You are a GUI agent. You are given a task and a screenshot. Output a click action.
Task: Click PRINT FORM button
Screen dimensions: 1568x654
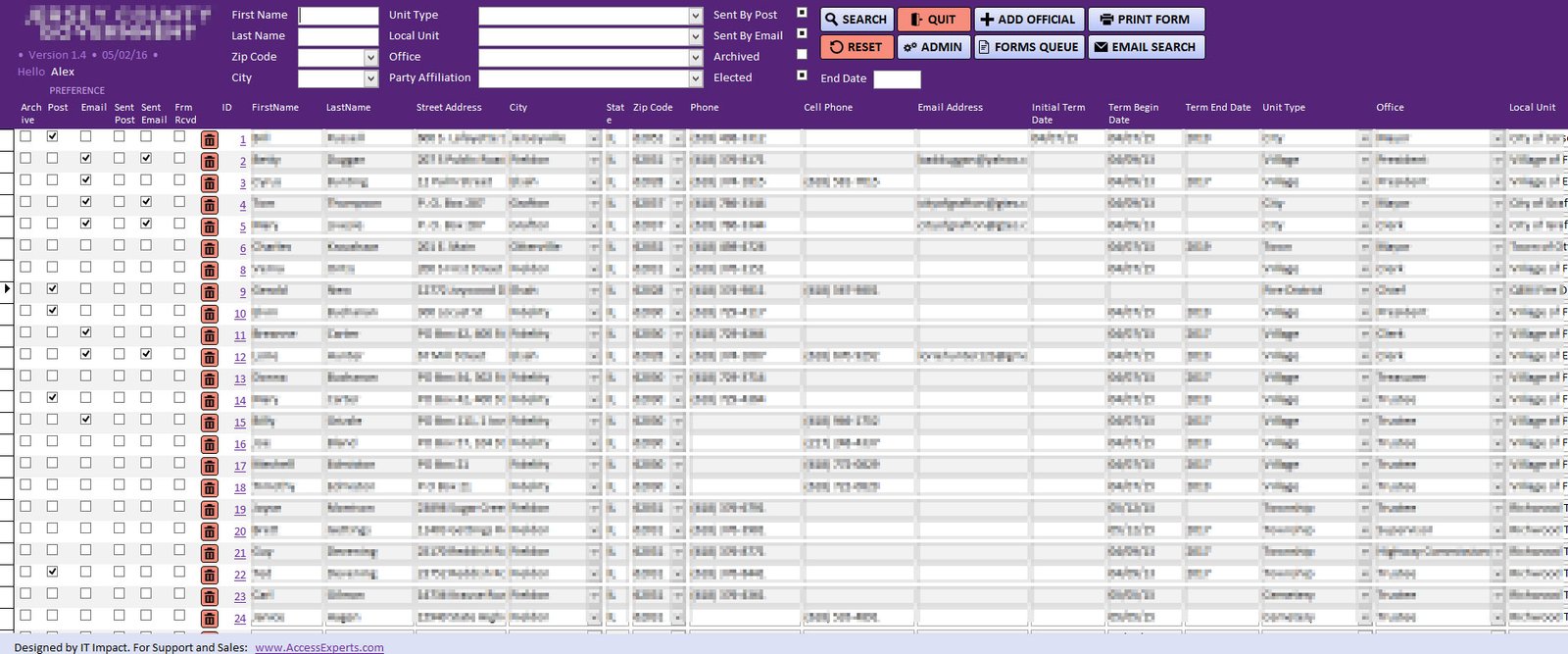coord(1146,20)
